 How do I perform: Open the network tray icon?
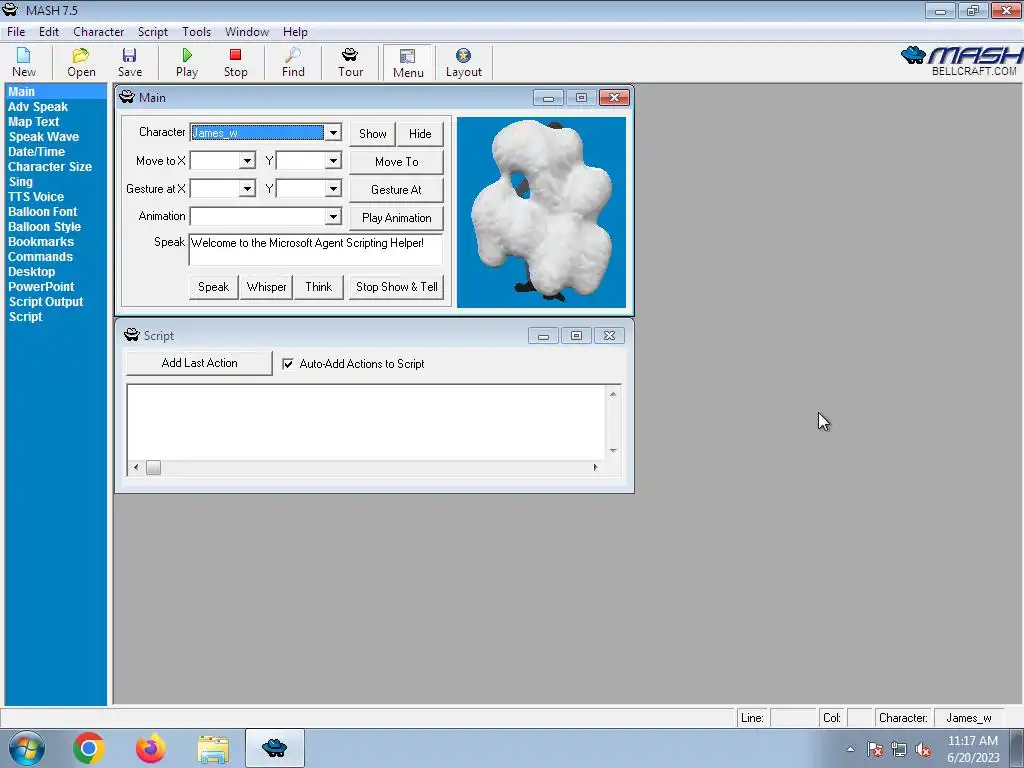click(899, 750)
